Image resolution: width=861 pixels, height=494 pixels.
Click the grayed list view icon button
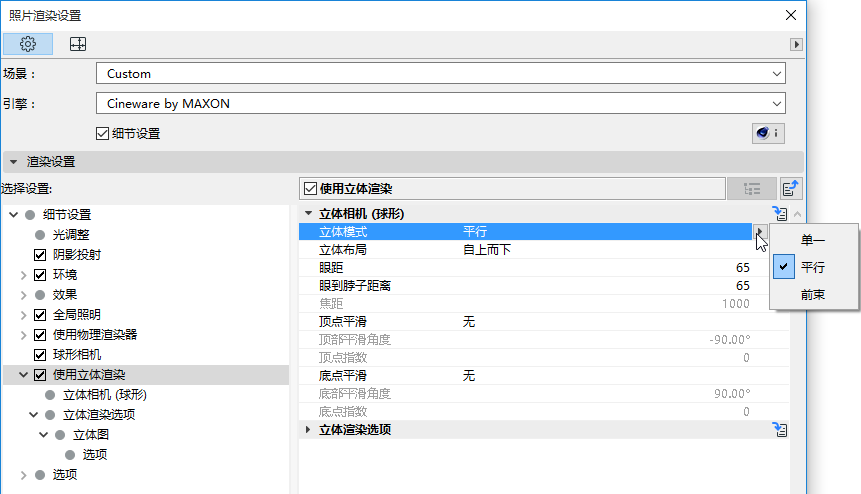pos(752,189)
